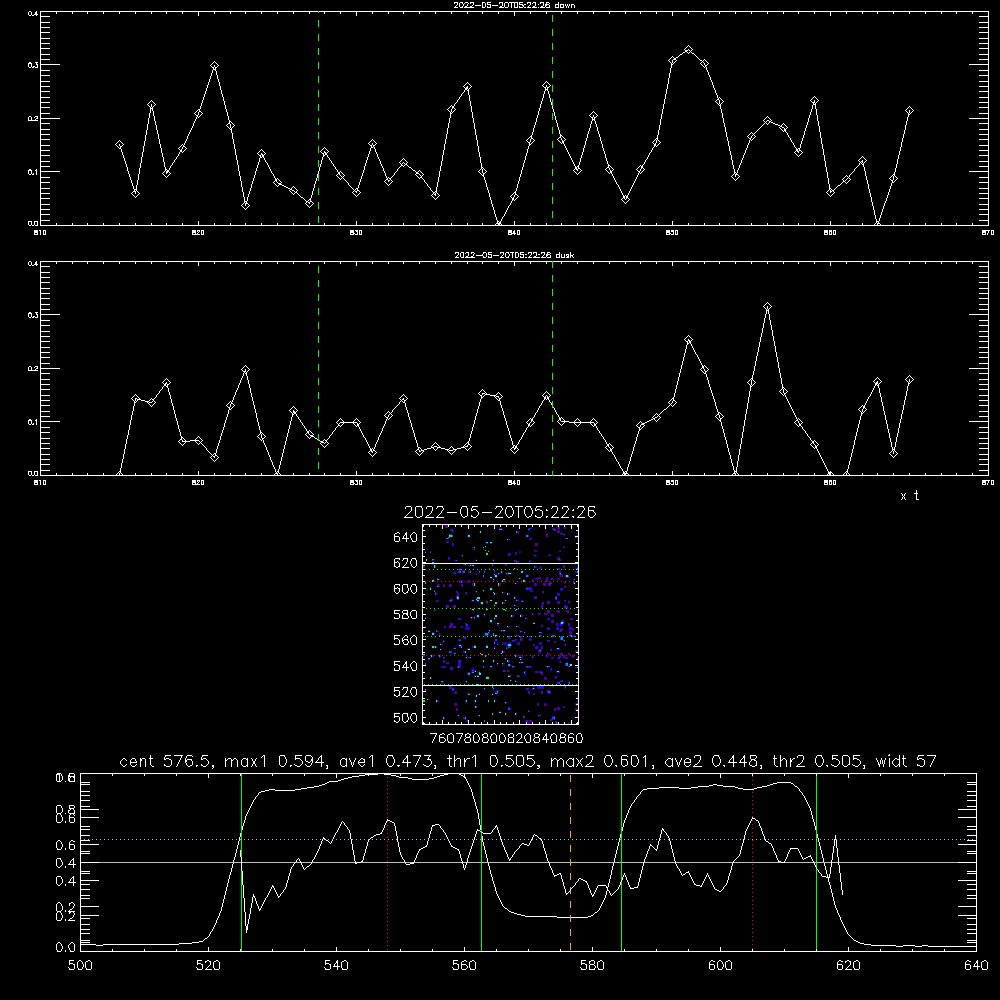Click the 520 label on bottom plot x-axis
Image resolution: width=1000 pixels, height=1000 pixels.
208,966
